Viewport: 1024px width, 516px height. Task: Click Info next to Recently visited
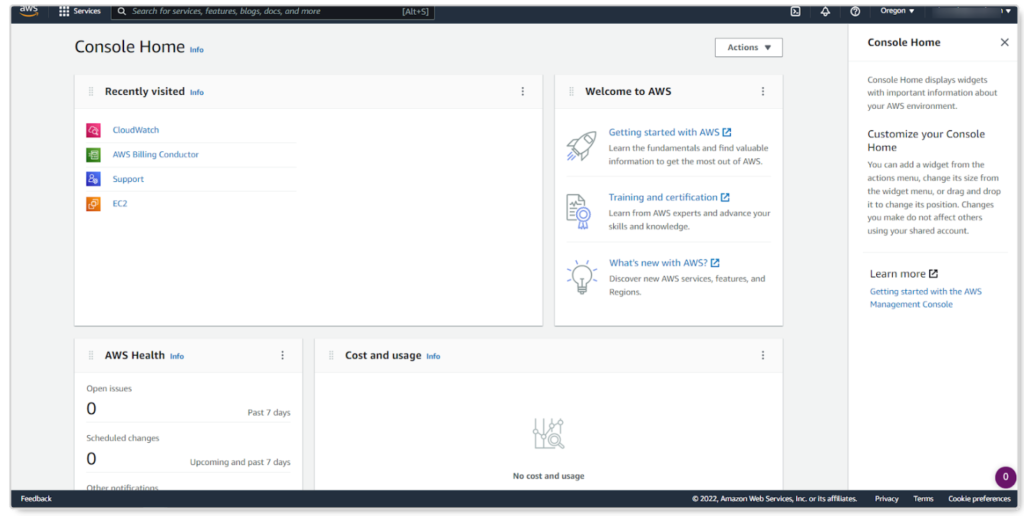click(197, 93)
